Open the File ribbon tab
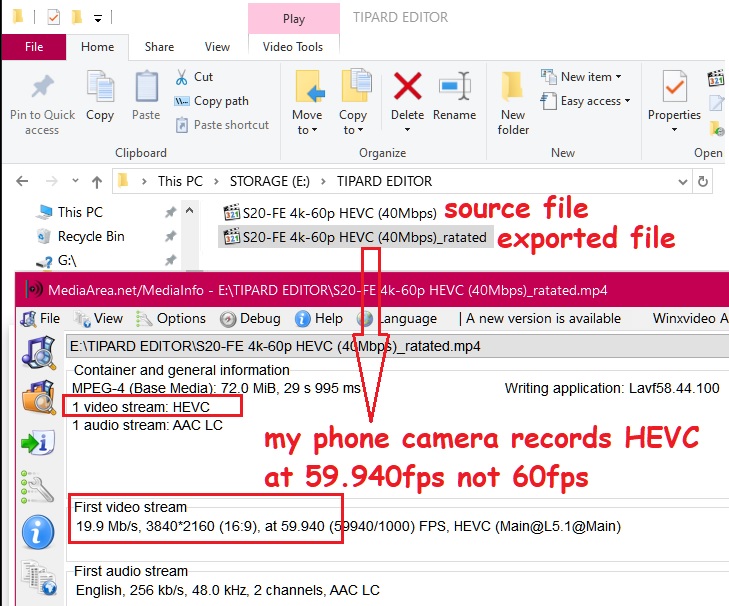 [34, 47]
